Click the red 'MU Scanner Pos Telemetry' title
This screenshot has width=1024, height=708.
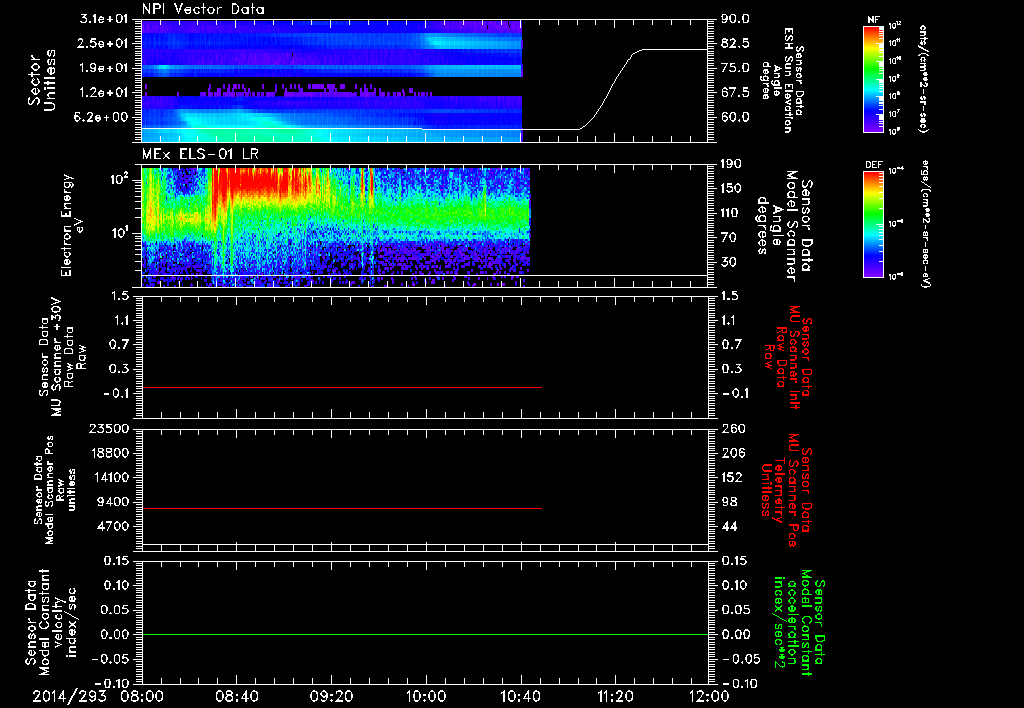pos(786,490)
